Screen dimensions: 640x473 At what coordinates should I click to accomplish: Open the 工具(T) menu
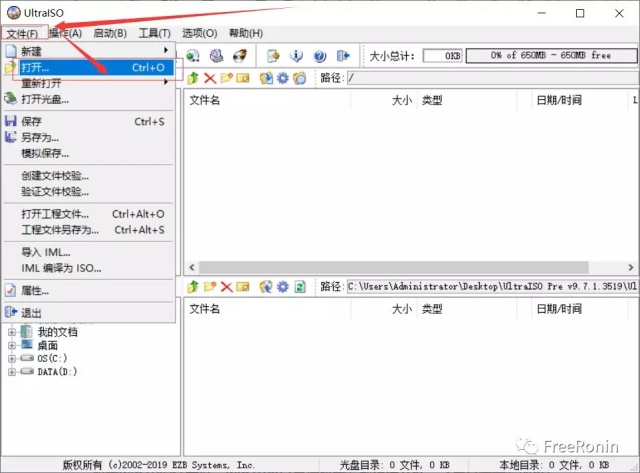154,33
